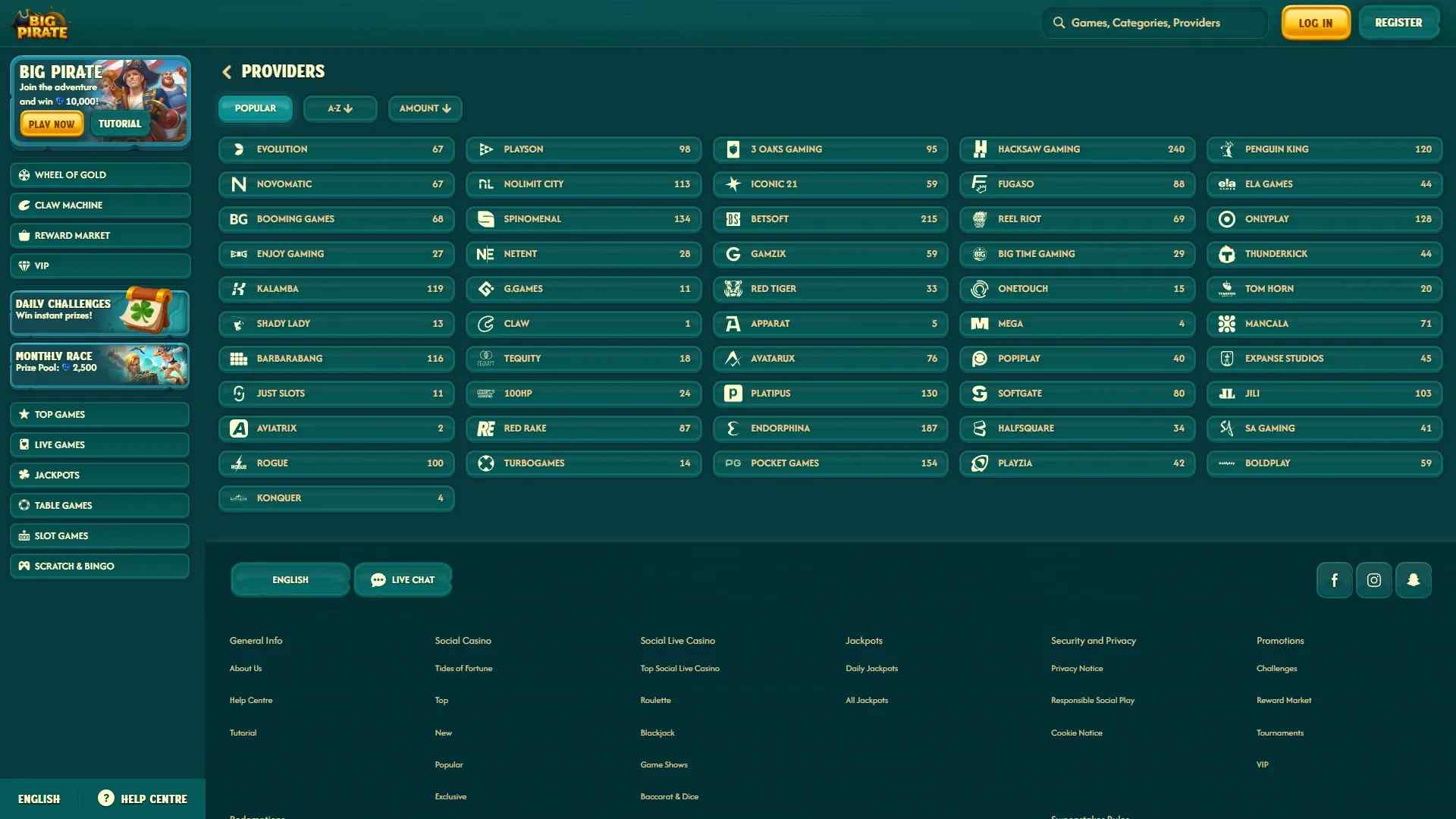The width and height of the screenshot is (1456, 819).
Task: Click the Mancala logo icon
Action: point(1227,324)
